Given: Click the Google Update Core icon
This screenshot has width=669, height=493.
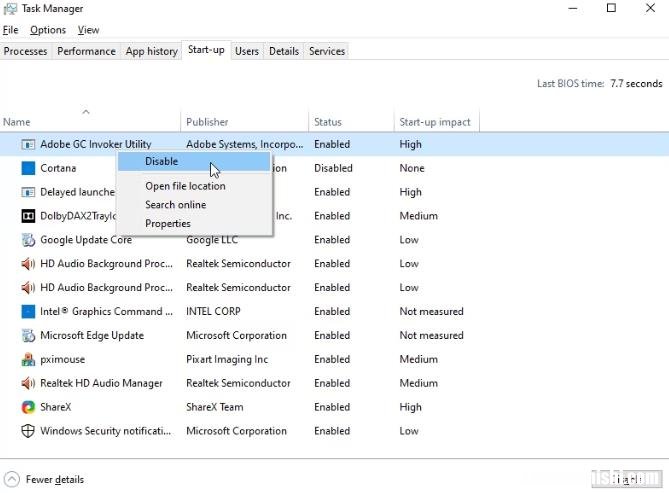Looking at the screenshot, I should (x=28, y=240).
